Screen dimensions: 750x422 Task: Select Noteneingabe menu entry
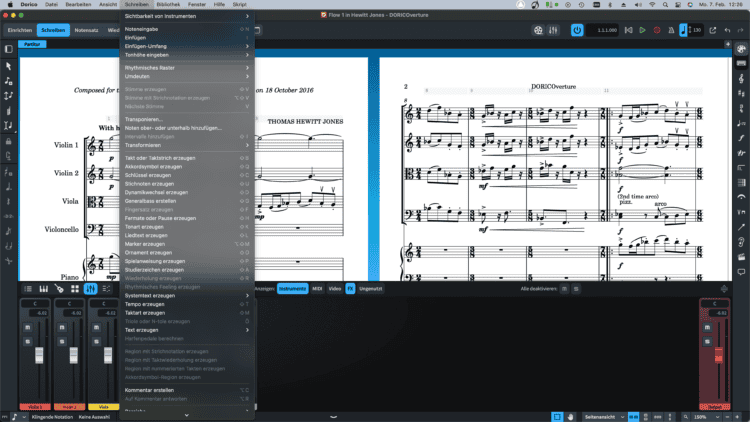tap(187, 29)
